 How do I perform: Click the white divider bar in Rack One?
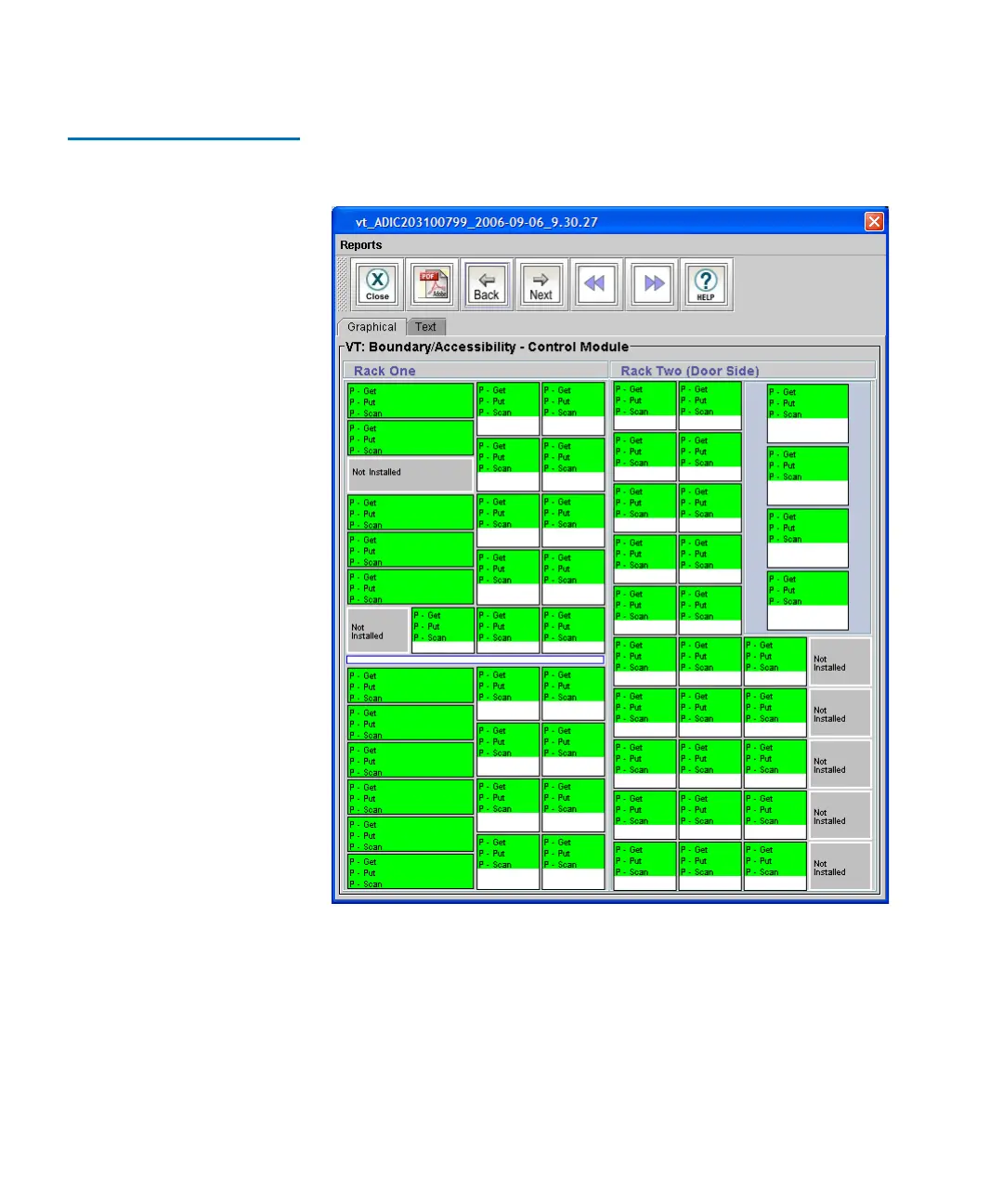475,661
